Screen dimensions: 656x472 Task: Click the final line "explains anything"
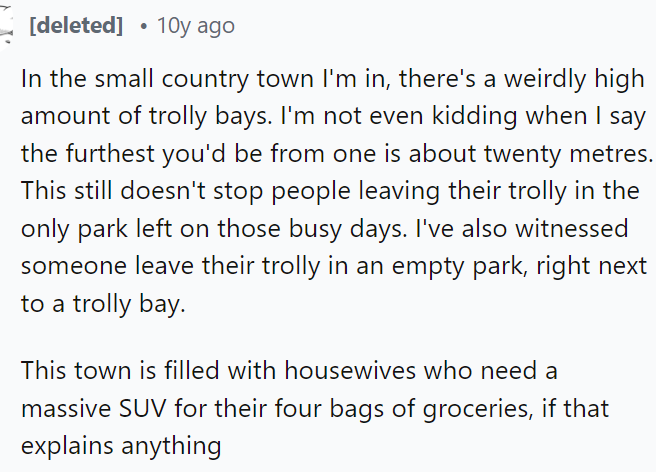(120, 445)
